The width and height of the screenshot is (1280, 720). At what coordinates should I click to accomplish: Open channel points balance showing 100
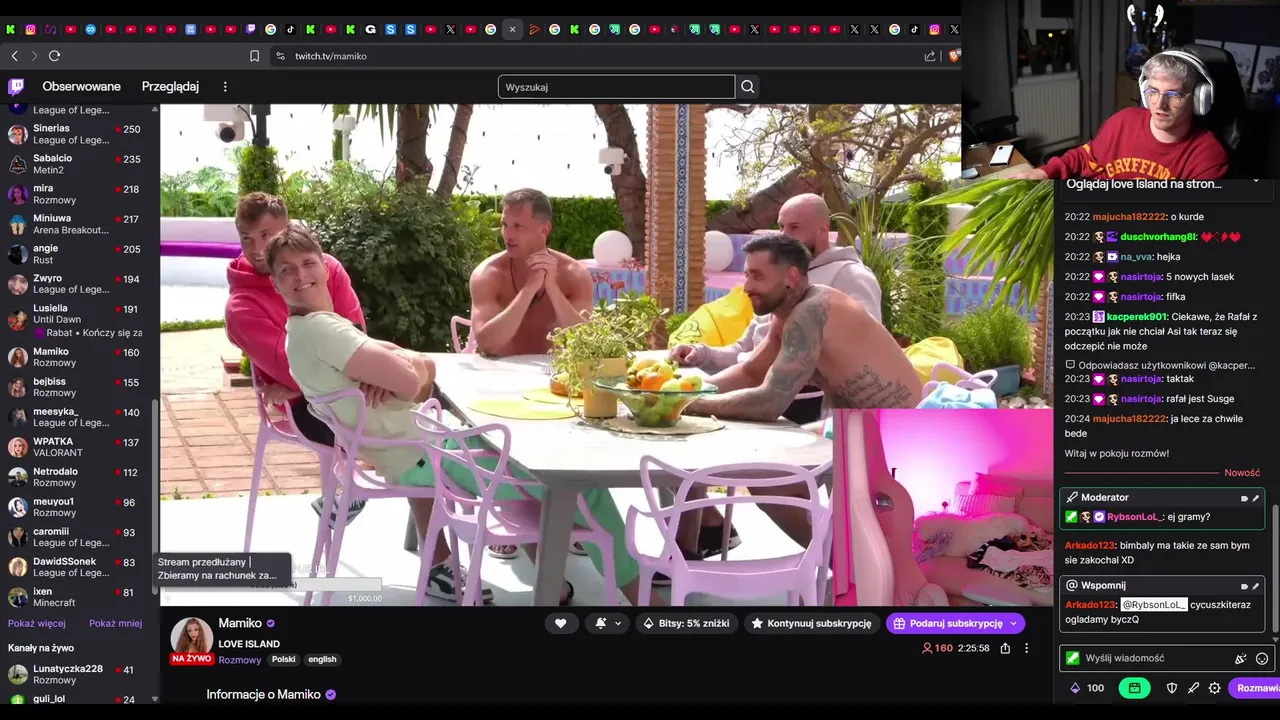1087,688
